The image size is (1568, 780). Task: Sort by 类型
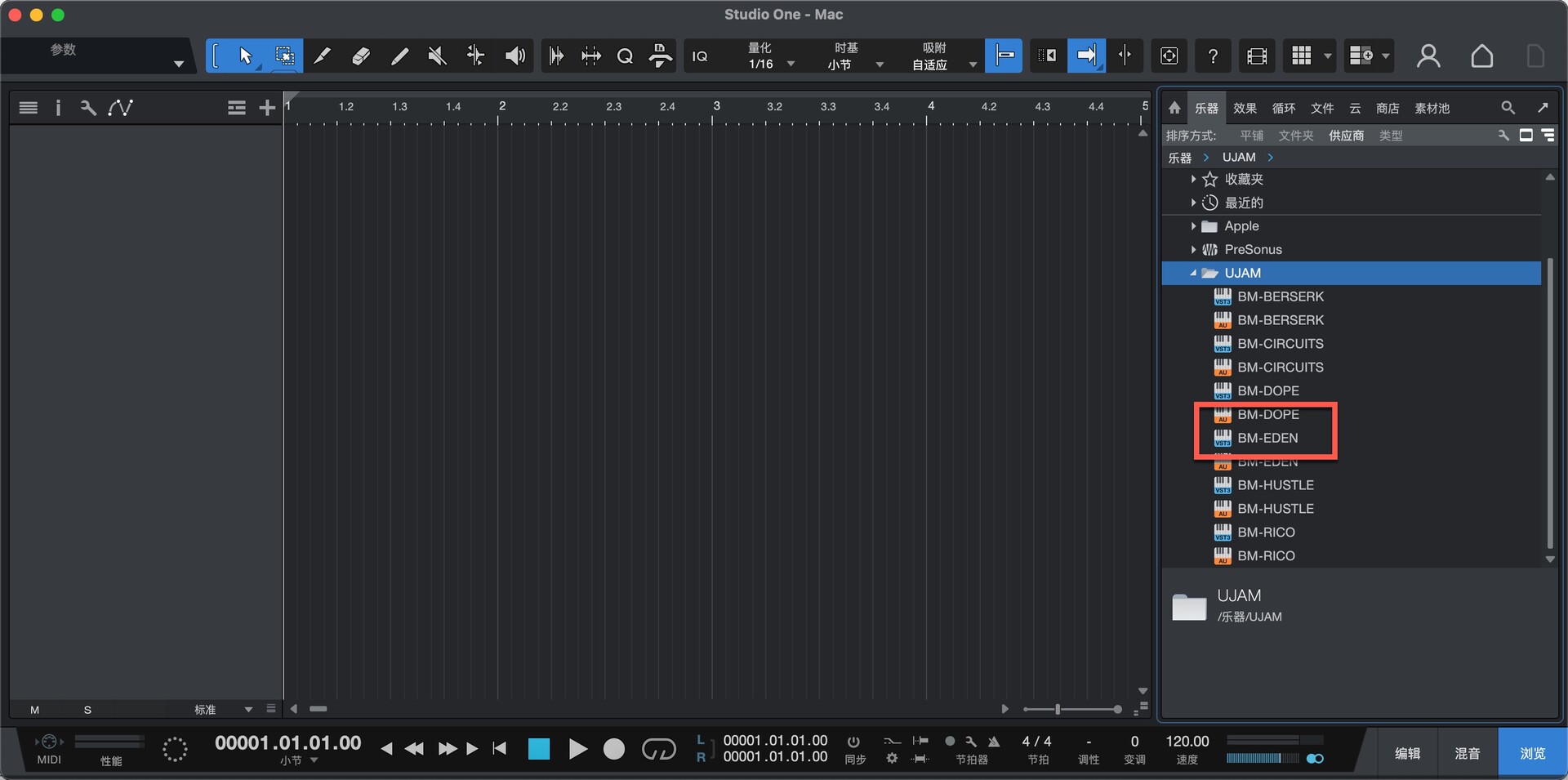click(1391, 136)
